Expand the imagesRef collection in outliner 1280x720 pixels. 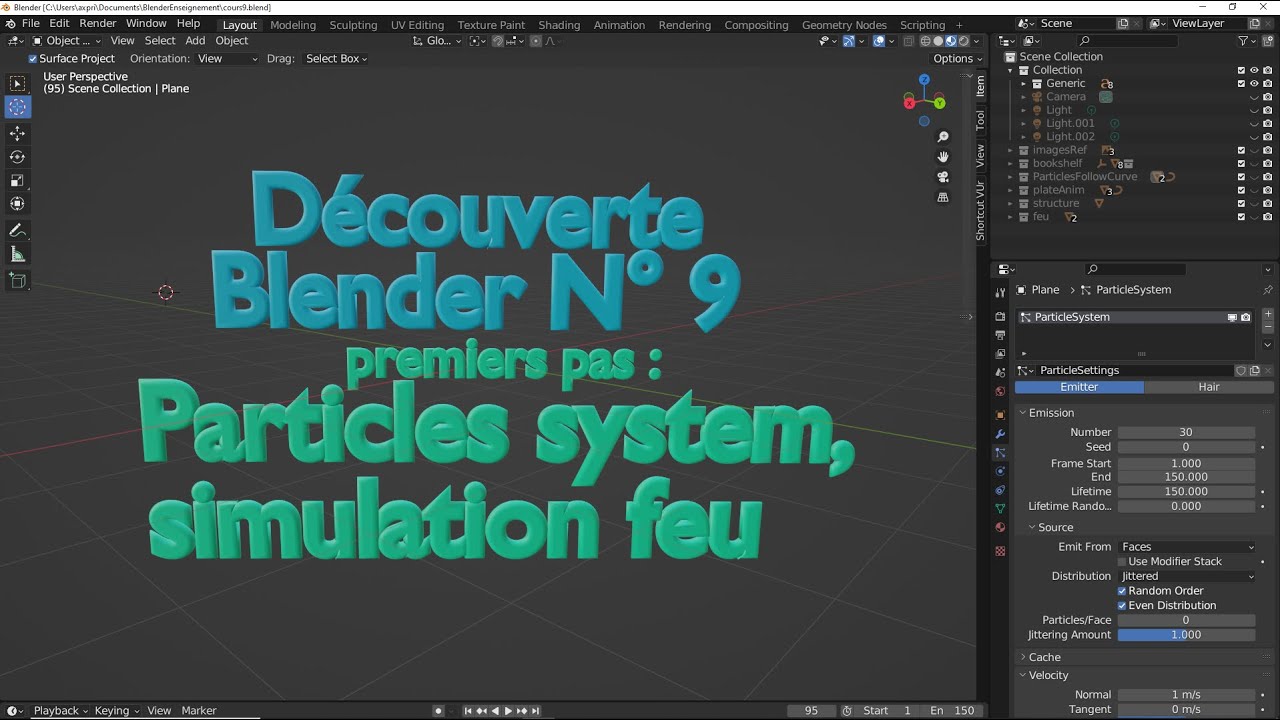tap(1011, 150)
